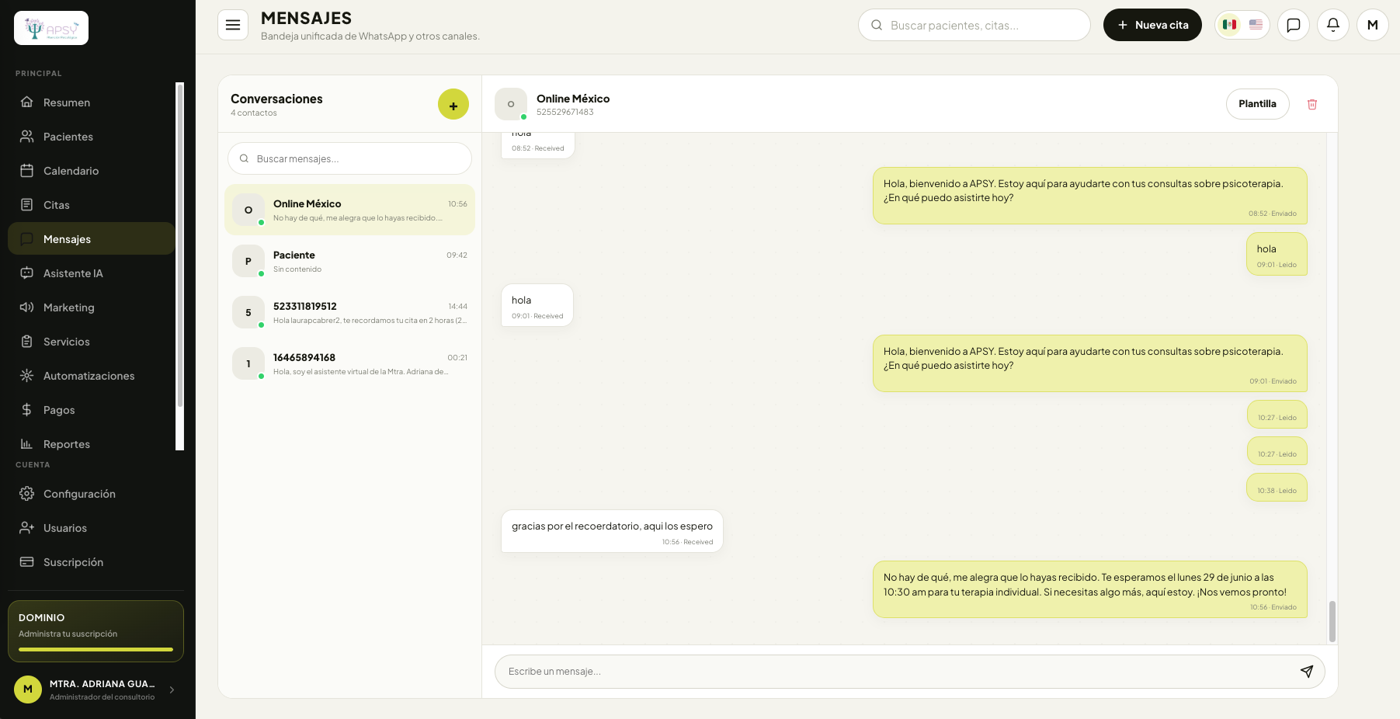
Task: Click the Mensajes speech bubble icon
Action: click(x=27, y=238)
